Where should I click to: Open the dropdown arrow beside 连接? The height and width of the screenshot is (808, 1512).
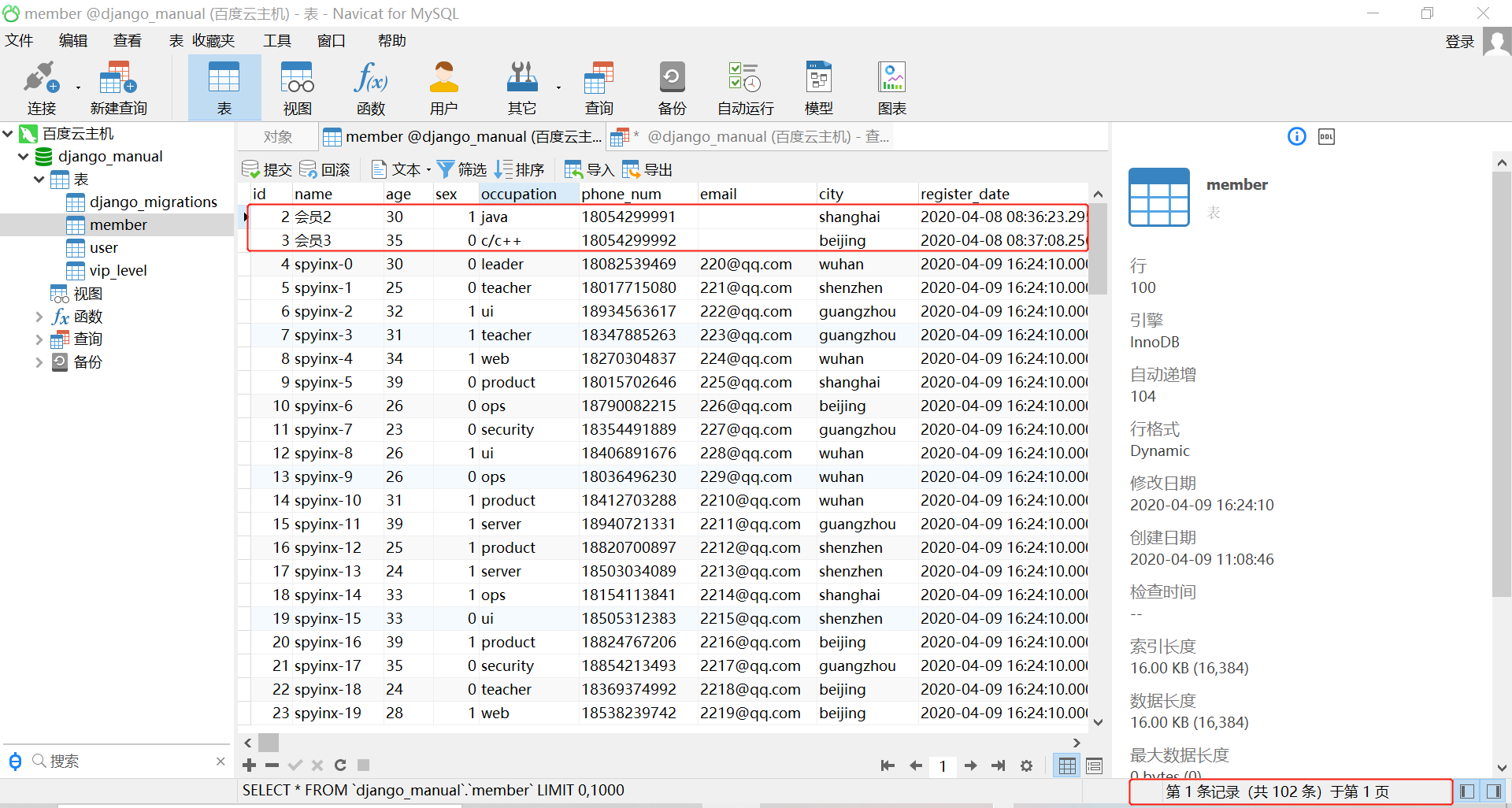click(x=78, y=87)
